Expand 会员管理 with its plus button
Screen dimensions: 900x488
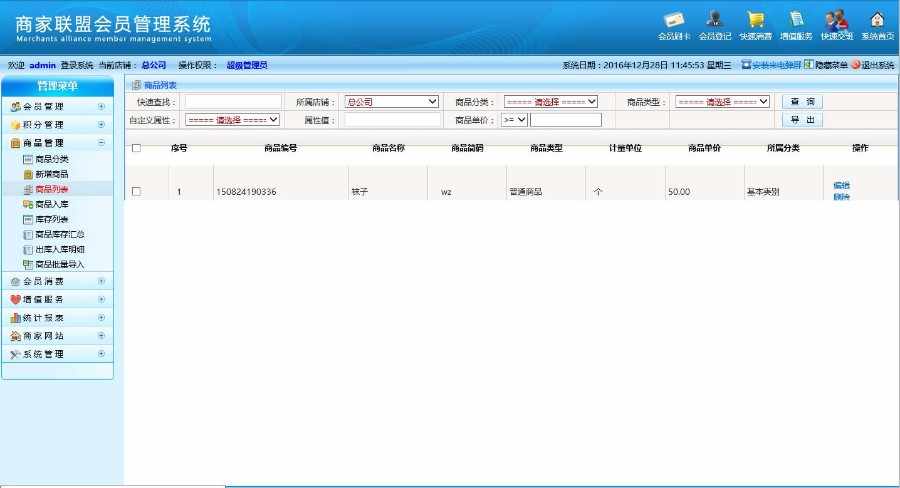click(102, 106)
